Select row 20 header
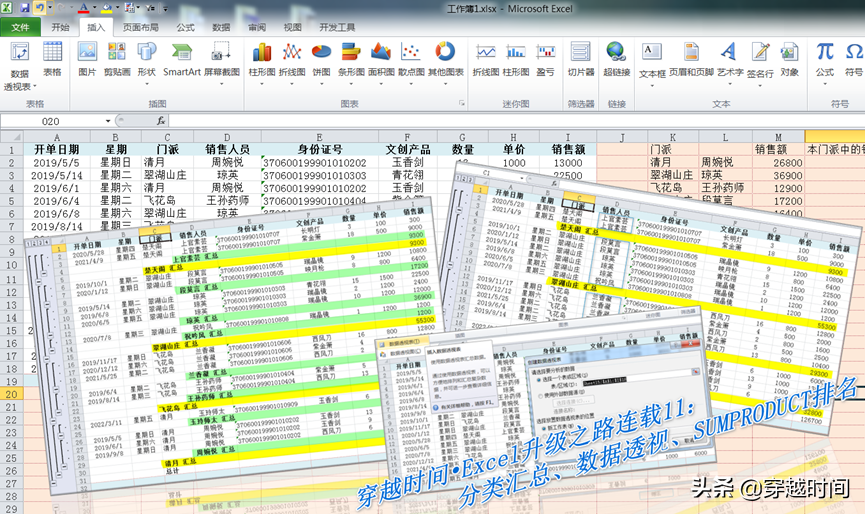The width and height of the screenshot is (865, 514). (x=12, y=394)
